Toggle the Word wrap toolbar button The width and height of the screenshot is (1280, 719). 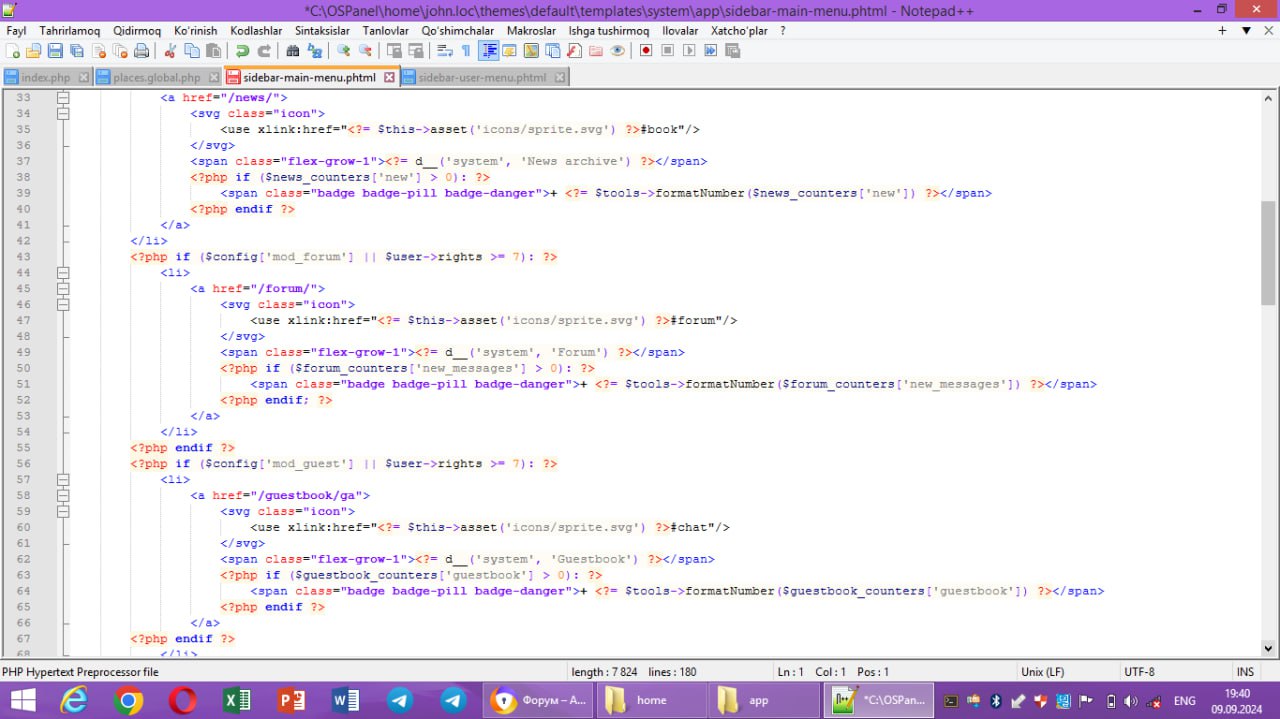[x=443, y=51]
